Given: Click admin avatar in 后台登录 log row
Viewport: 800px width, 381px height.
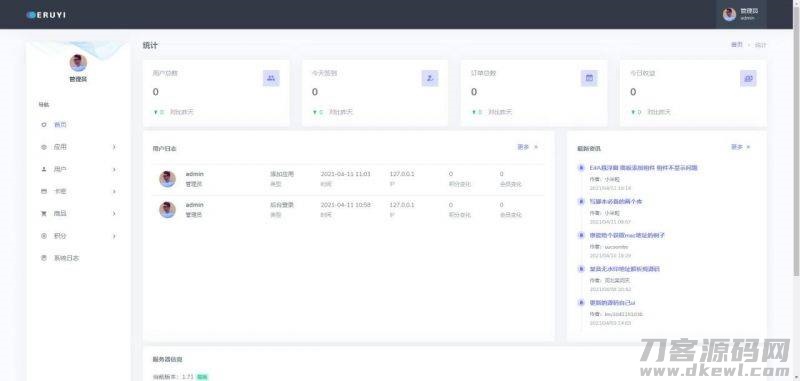Looking at the screenshot, I should click(167, 210).
